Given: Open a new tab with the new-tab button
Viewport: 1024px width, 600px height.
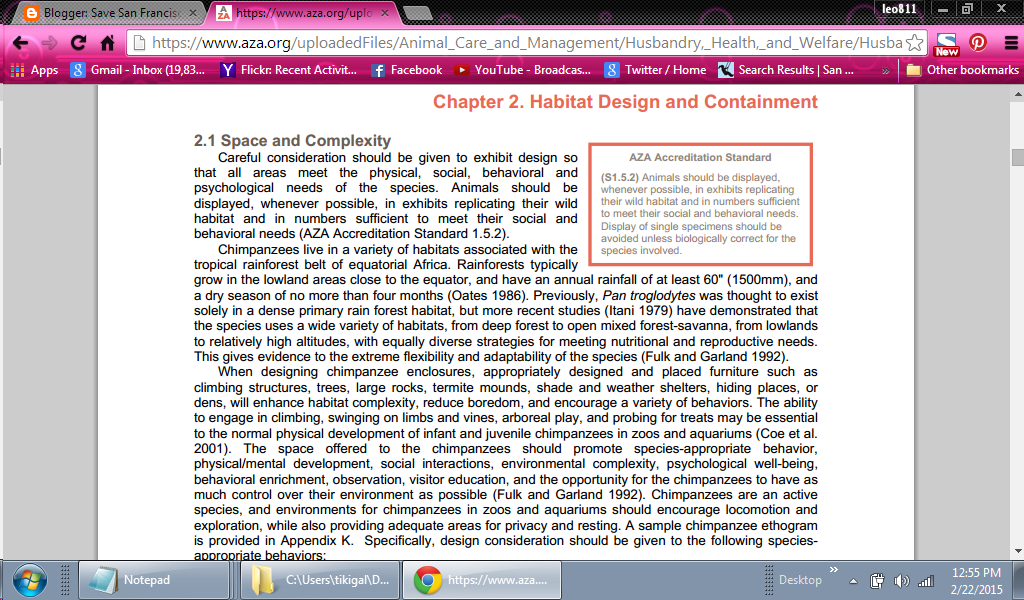Looking at the screenshot, I should (x=417, y=13).
